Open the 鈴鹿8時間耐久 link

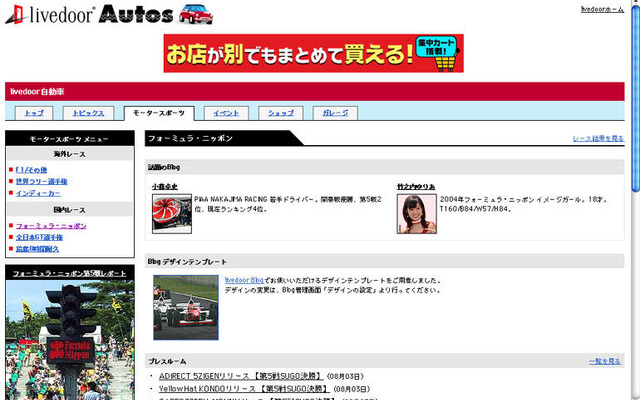(37, 249)
